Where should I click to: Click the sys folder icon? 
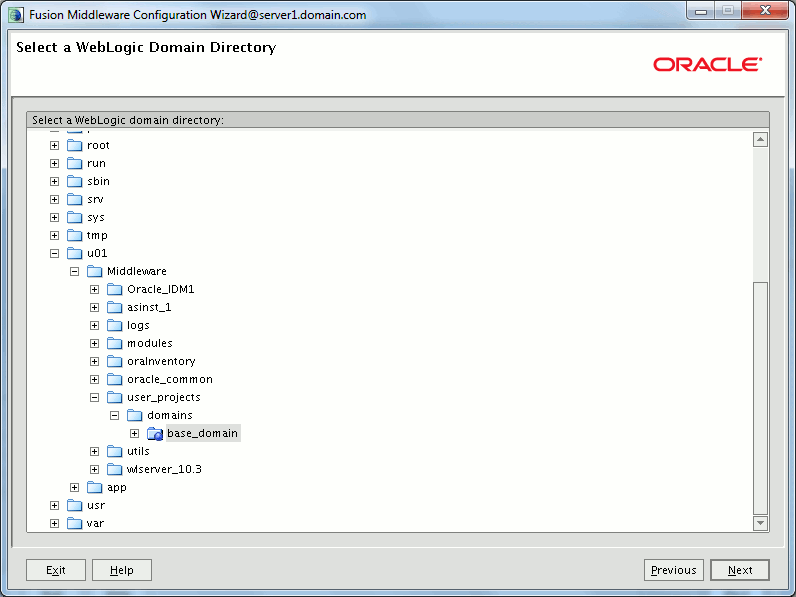click(75, 217)
